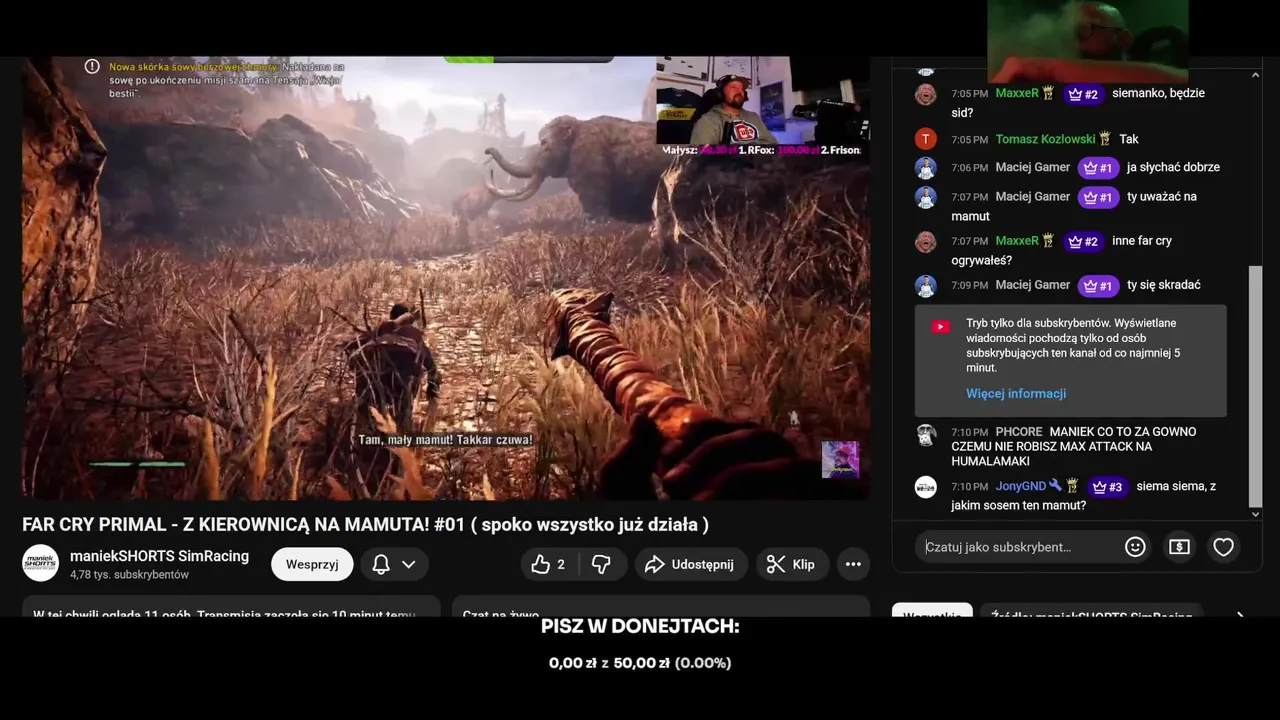
Task: Click chat scrollbar down arrow
Action: [1256, 514]
